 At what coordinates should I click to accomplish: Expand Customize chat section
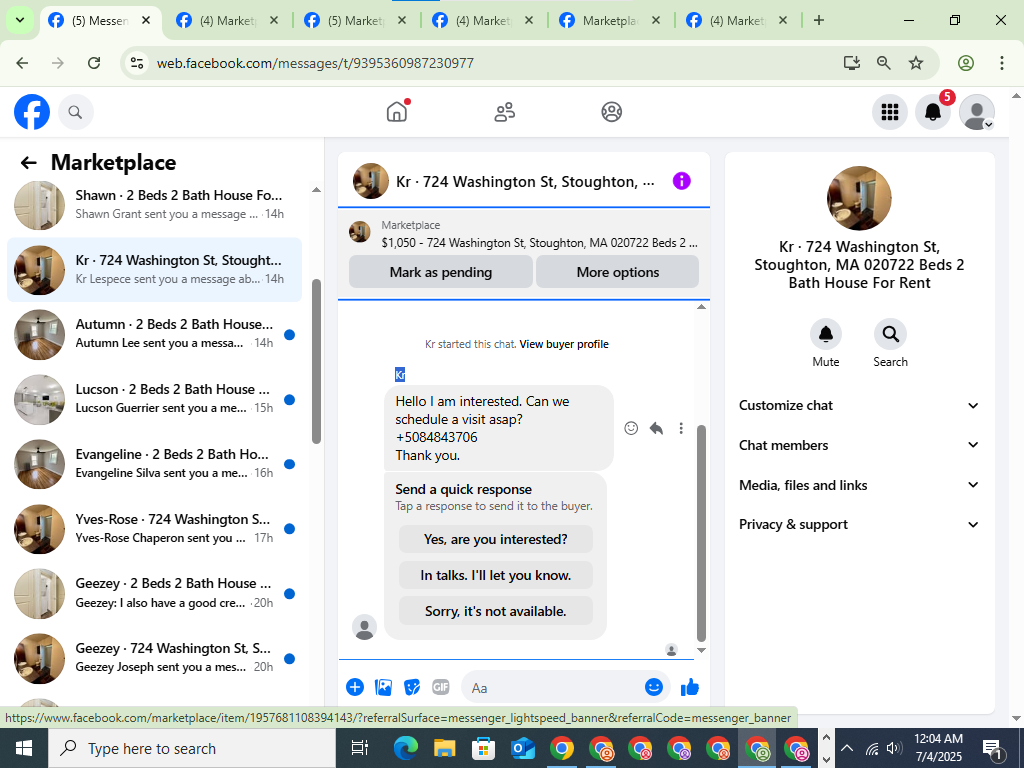tap(859, 406)
